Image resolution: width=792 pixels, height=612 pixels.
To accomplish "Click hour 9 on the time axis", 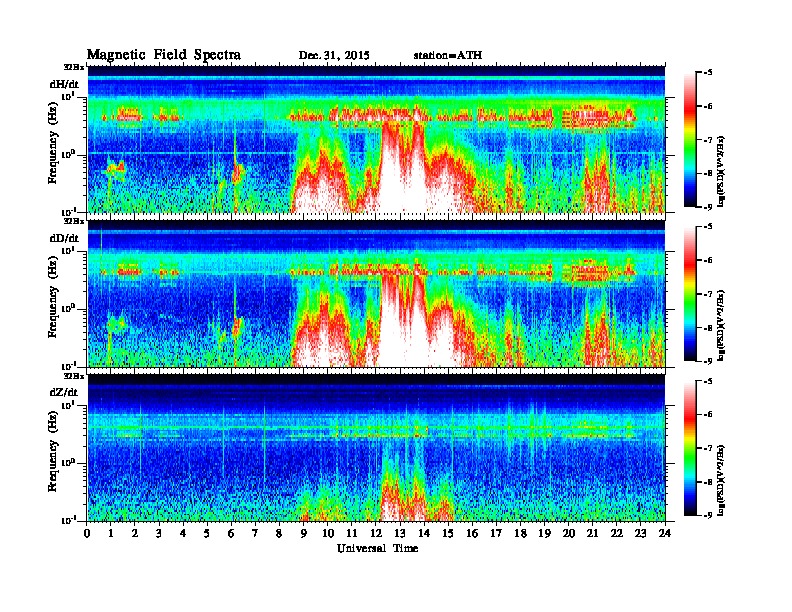I will click(304, 533).
